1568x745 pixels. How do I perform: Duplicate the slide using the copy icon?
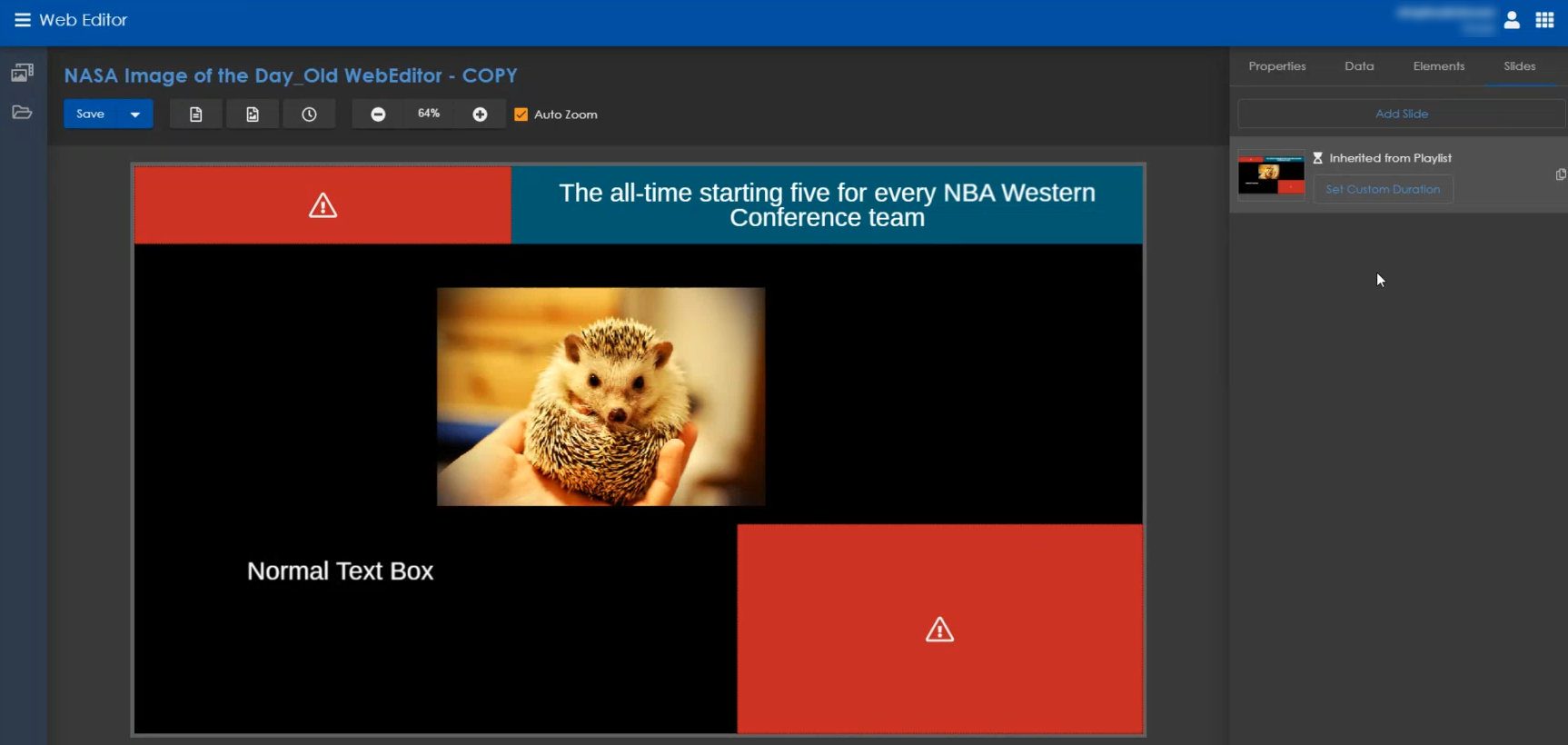pos(1560,174)
